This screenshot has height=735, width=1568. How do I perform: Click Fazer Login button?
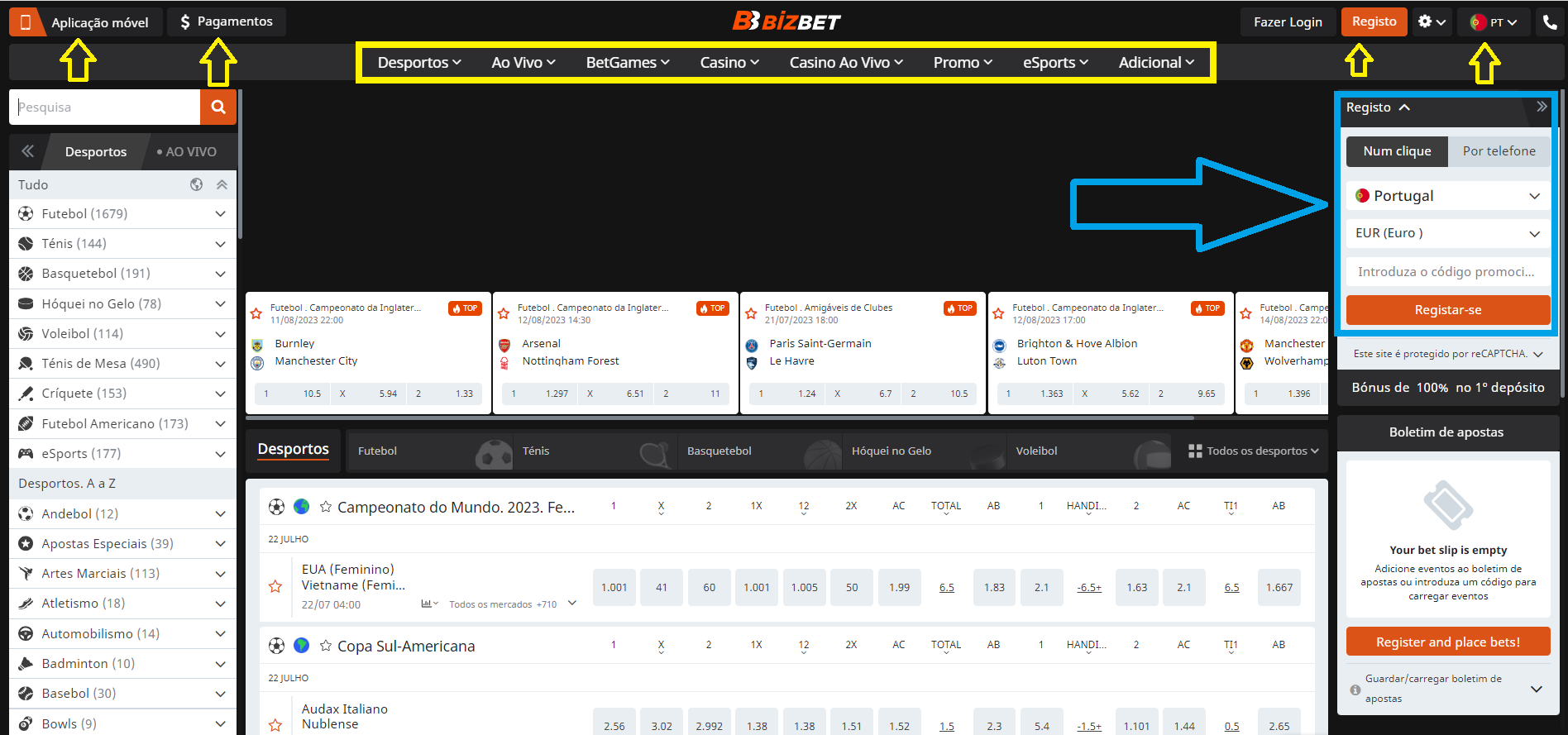(1288, 22)
